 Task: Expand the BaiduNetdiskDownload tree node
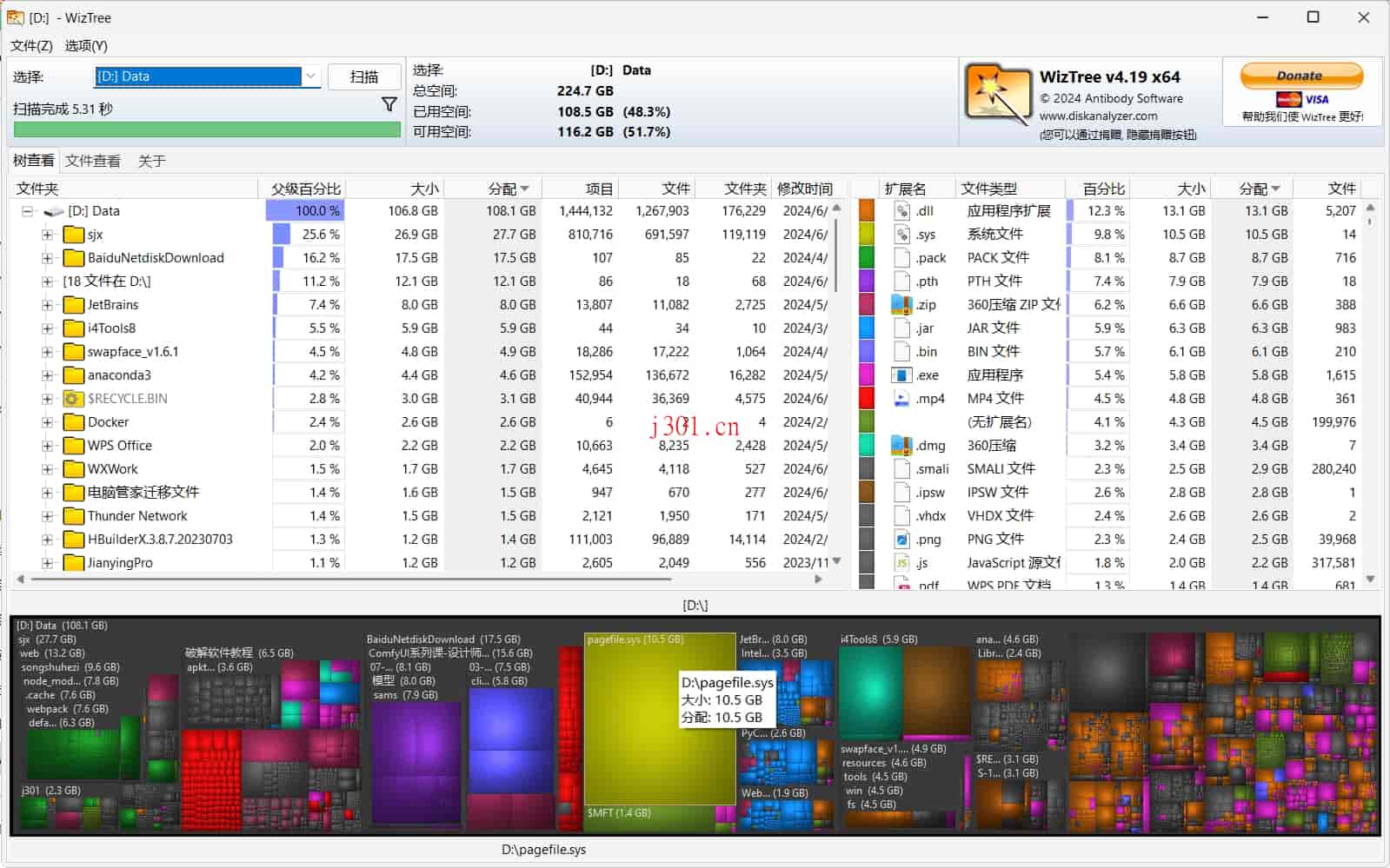coord(47,258)
